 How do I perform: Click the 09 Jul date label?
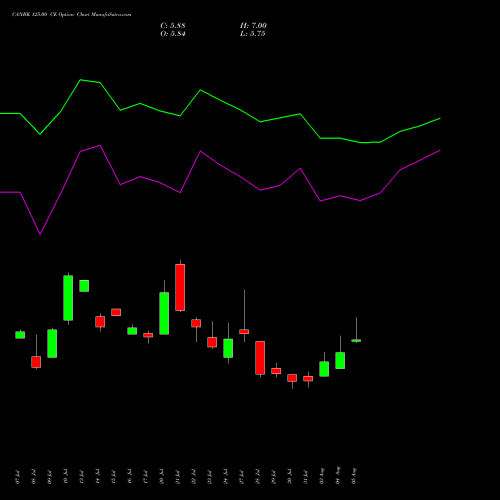click(x=49, y=477)
